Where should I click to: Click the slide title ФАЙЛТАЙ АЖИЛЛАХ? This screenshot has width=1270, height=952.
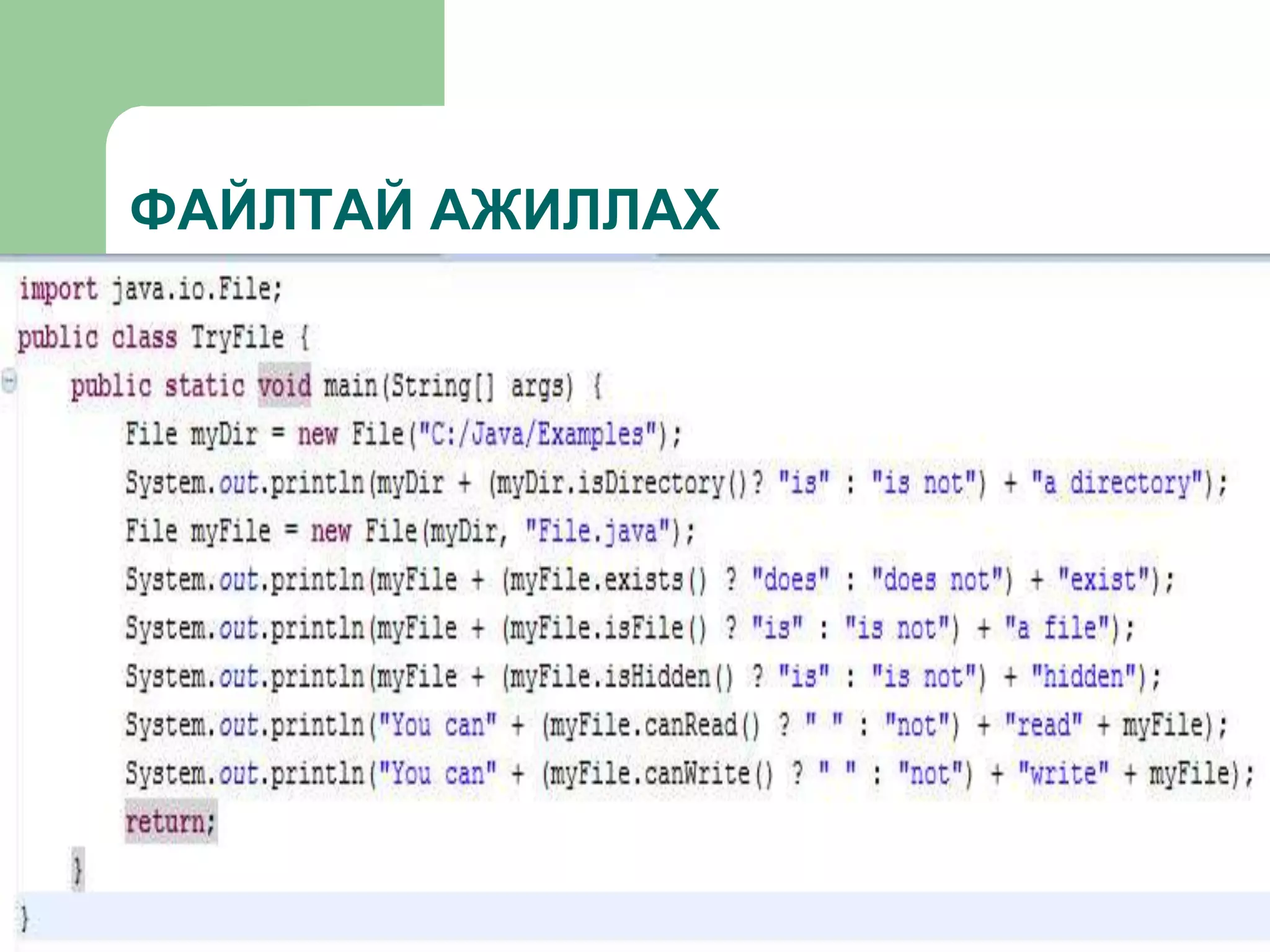click(425, 209)
